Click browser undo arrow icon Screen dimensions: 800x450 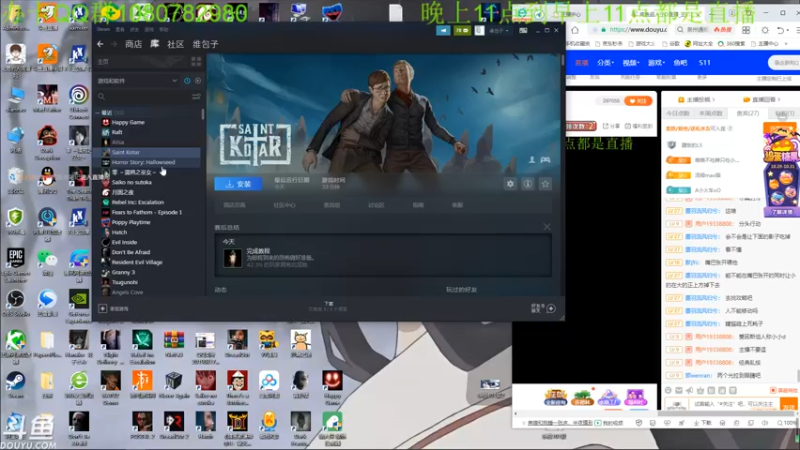click(x=779, y=30)
